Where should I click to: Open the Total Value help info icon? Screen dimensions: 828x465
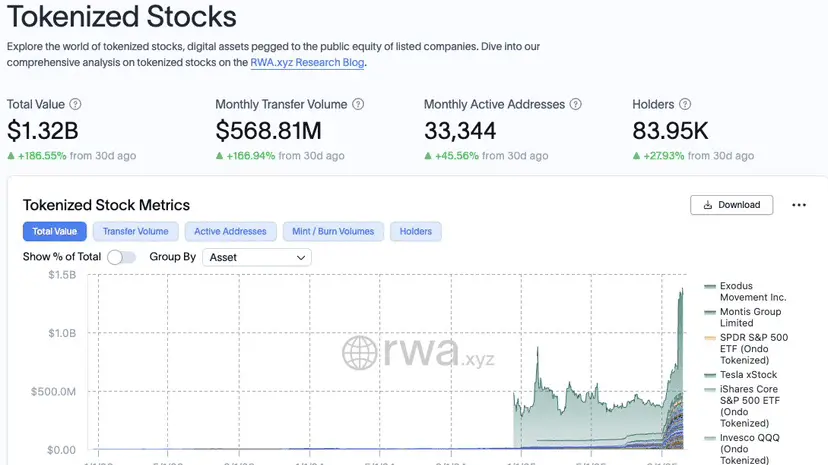point(76,104)
